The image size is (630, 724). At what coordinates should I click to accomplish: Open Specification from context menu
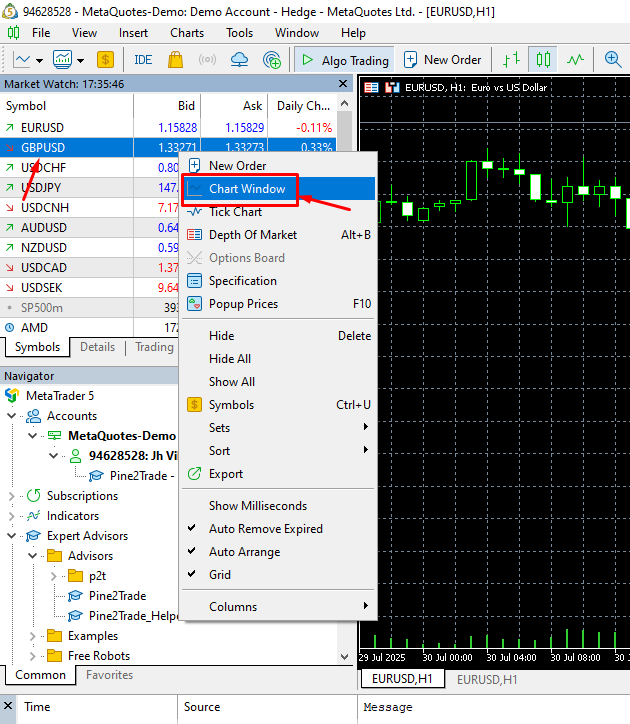(279, 281)
